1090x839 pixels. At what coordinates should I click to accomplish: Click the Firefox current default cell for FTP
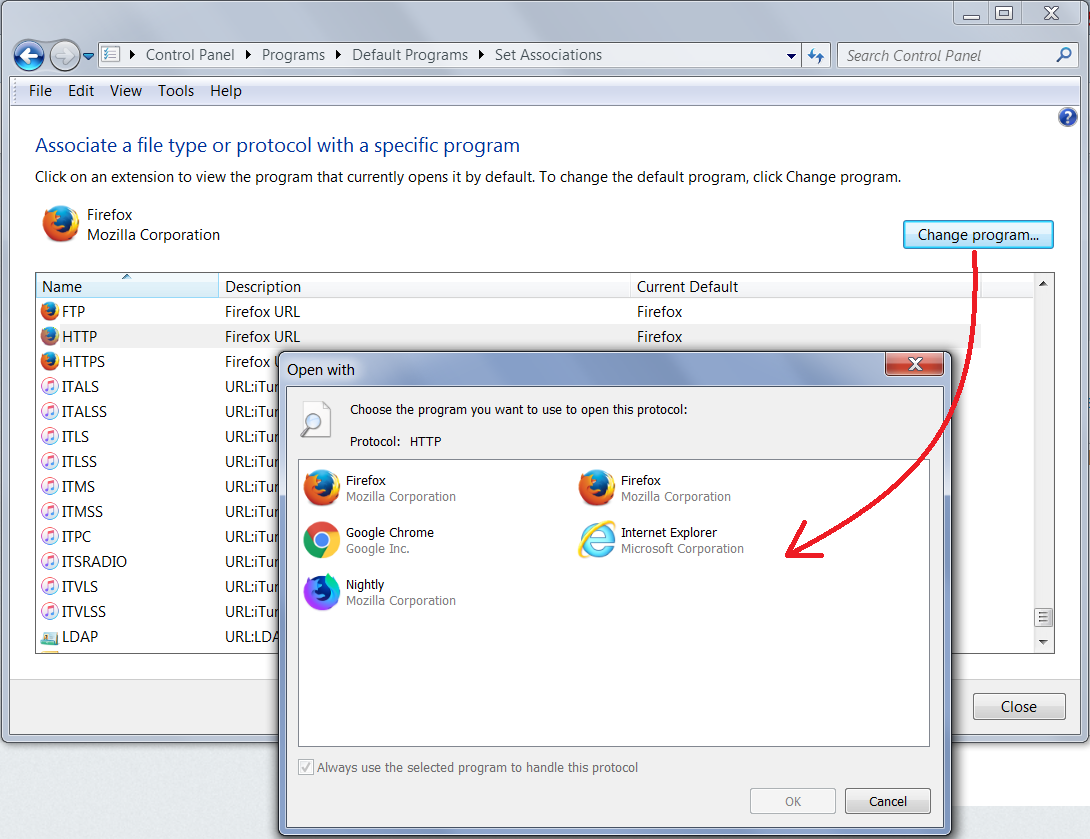(660, 312)
